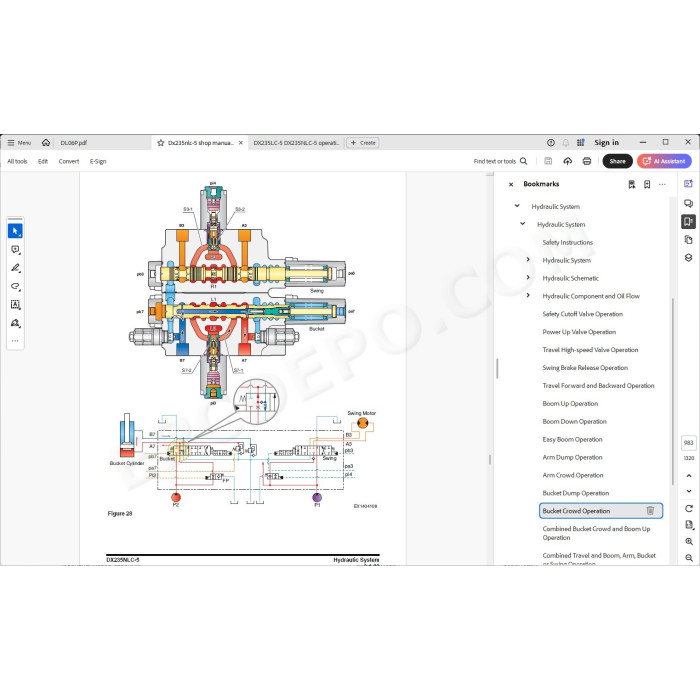700x700 pixels.
Task: Select the freehand Draw tool
Action: (x=15, y=286)
